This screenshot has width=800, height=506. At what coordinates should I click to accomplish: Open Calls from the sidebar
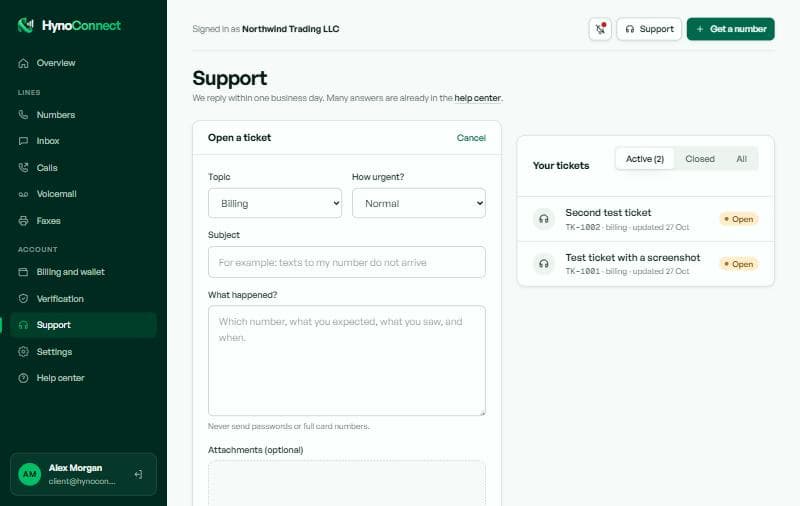(83, 167)
